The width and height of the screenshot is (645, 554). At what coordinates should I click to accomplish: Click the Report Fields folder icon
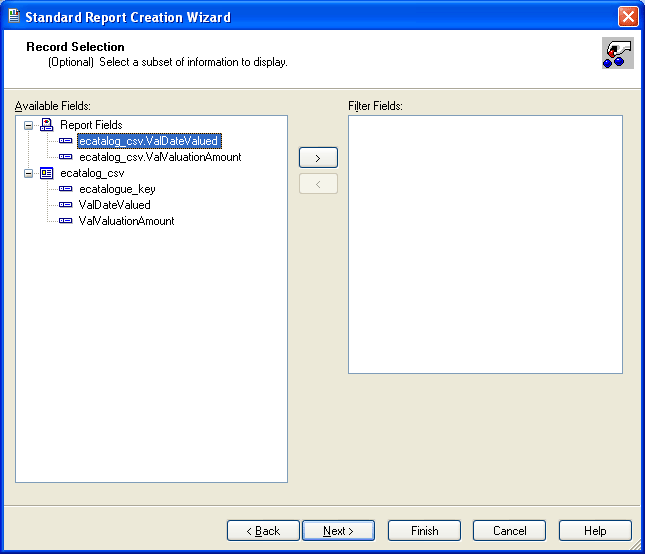pos(46,125)
